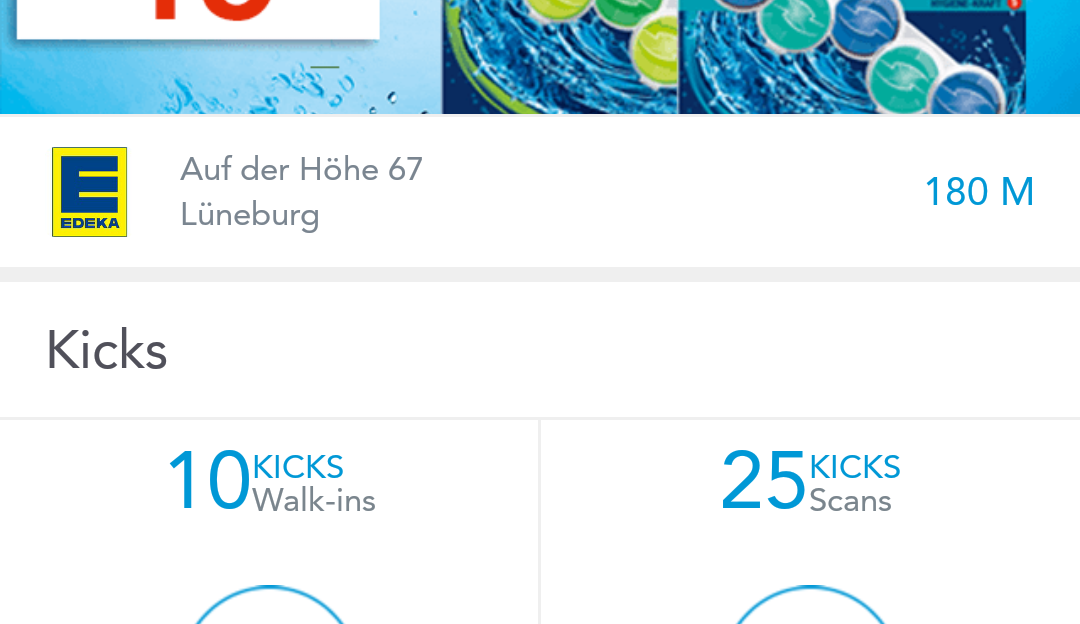Select the Lüneburg city text

click(250, 215)
